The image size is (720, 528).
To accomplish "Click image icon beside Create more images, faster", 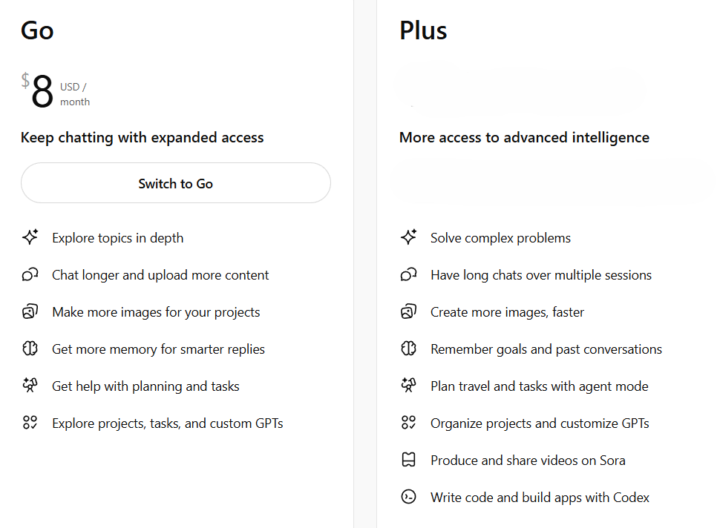I will pyautogui.click(x=408, y=312).
